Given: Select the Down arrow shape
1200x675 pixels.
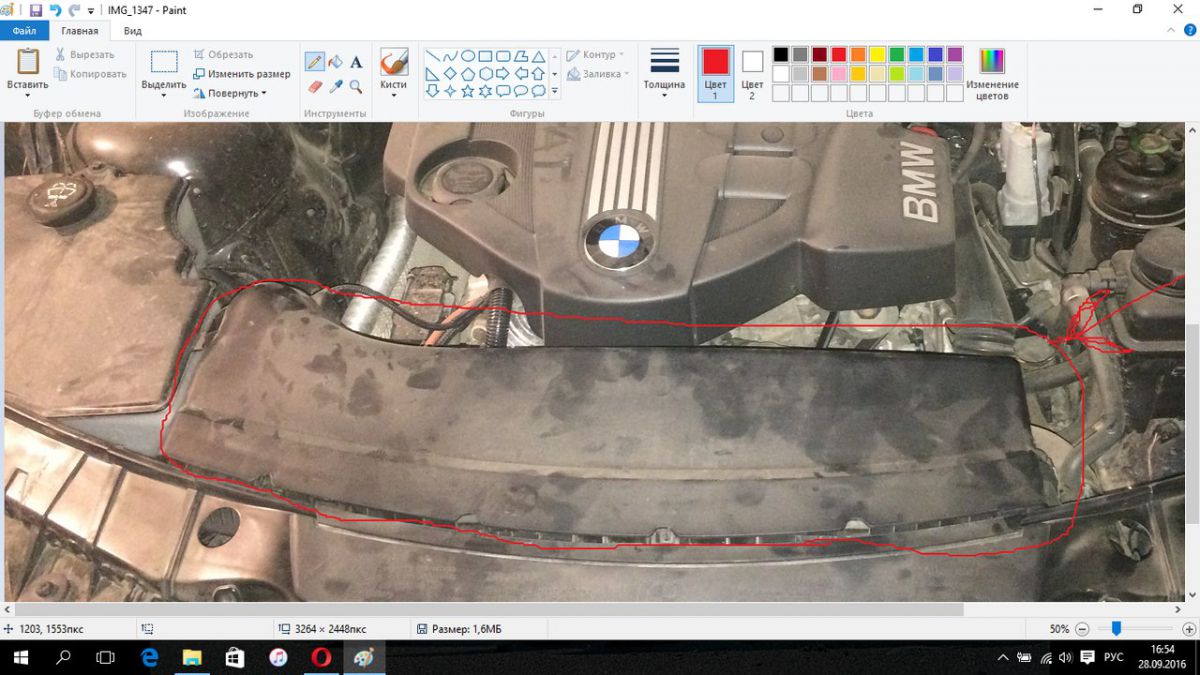Looking at the screenshot, I should (432, 91).
